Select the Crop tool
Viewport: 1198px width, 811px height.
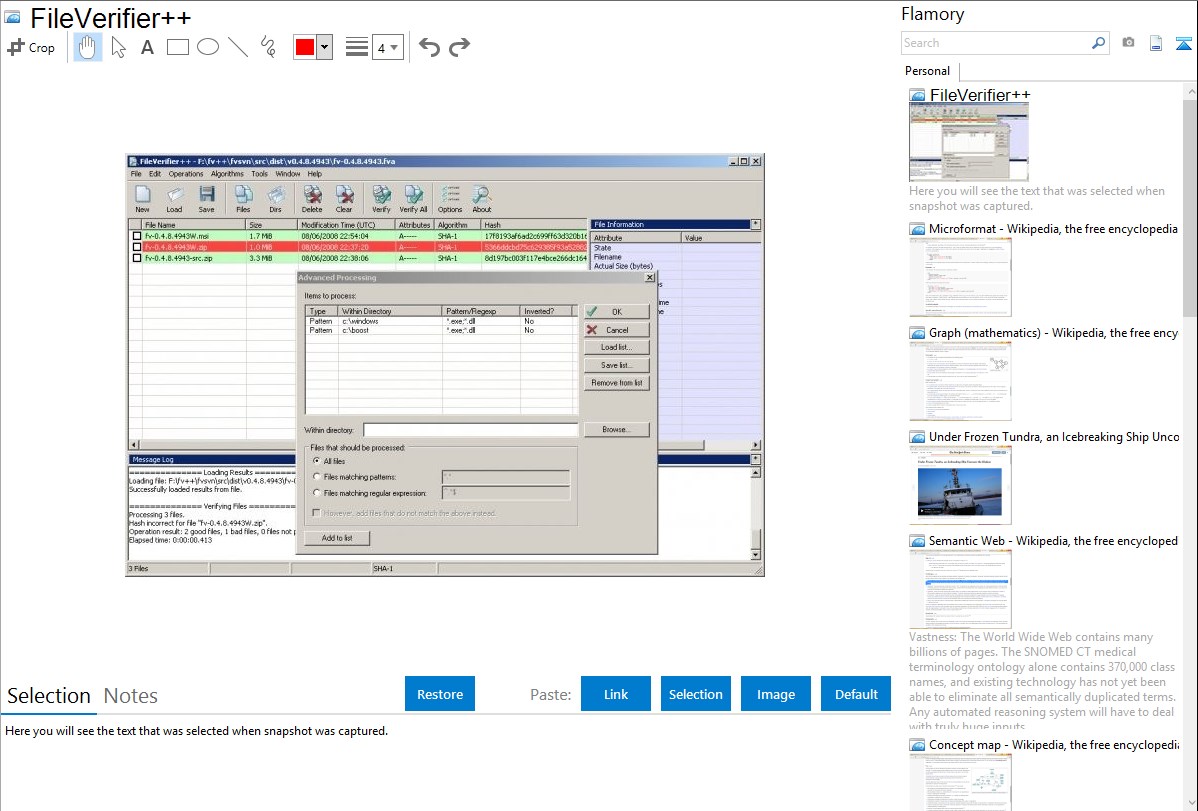coord(31,47)
